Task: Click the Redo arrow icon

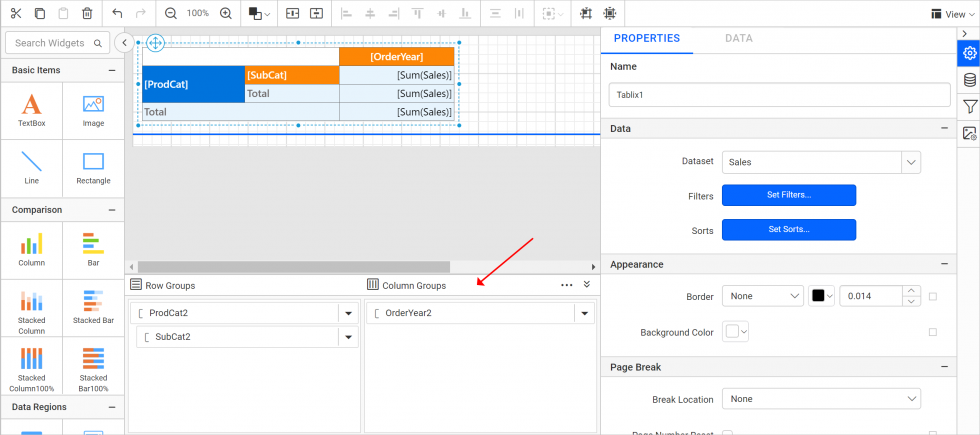Action: click(x=141, y=13)
